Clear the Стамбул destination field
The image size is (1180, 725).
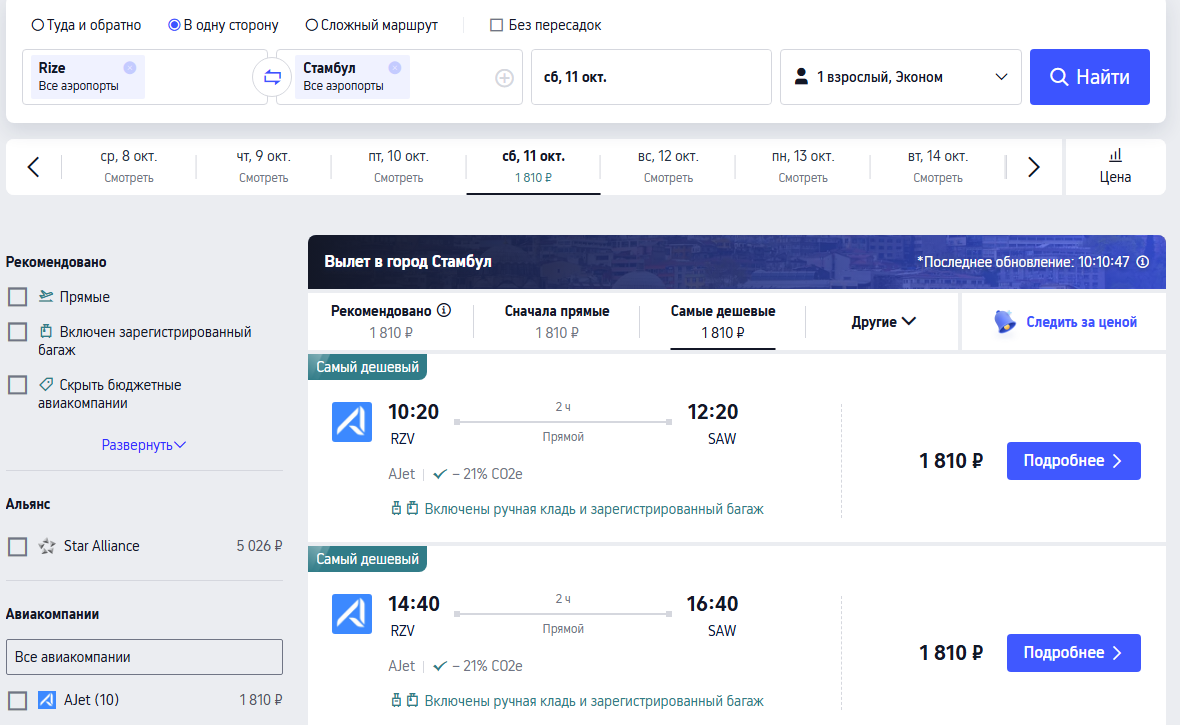click(x=394, y=68)
